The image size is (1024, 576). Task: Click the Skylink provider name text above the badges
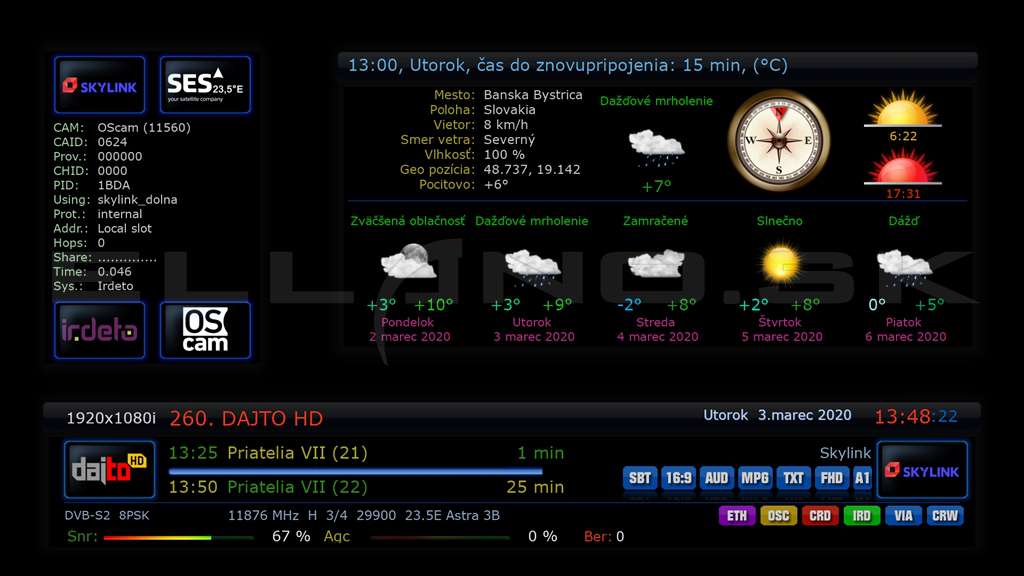[845, 453]
